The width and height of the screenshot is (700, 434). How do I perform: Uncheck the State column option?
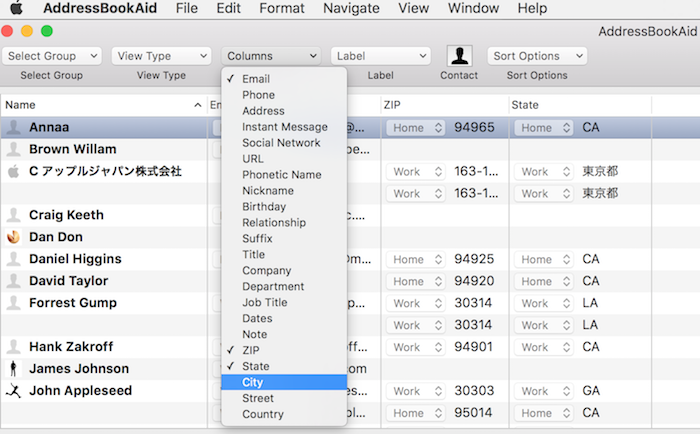pos(284,366)
